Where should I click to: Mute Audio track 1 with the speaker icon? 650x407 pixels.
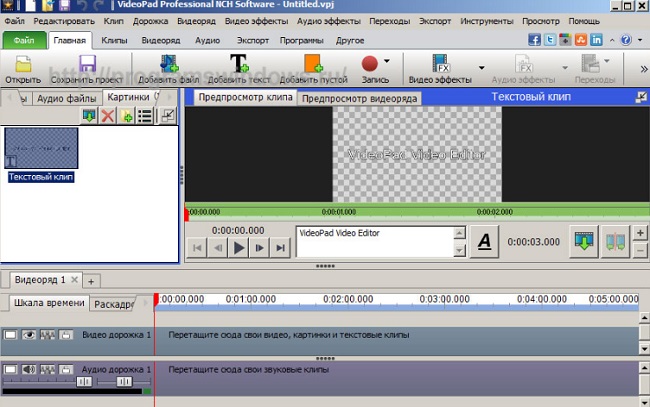click(x=29, y=370)
